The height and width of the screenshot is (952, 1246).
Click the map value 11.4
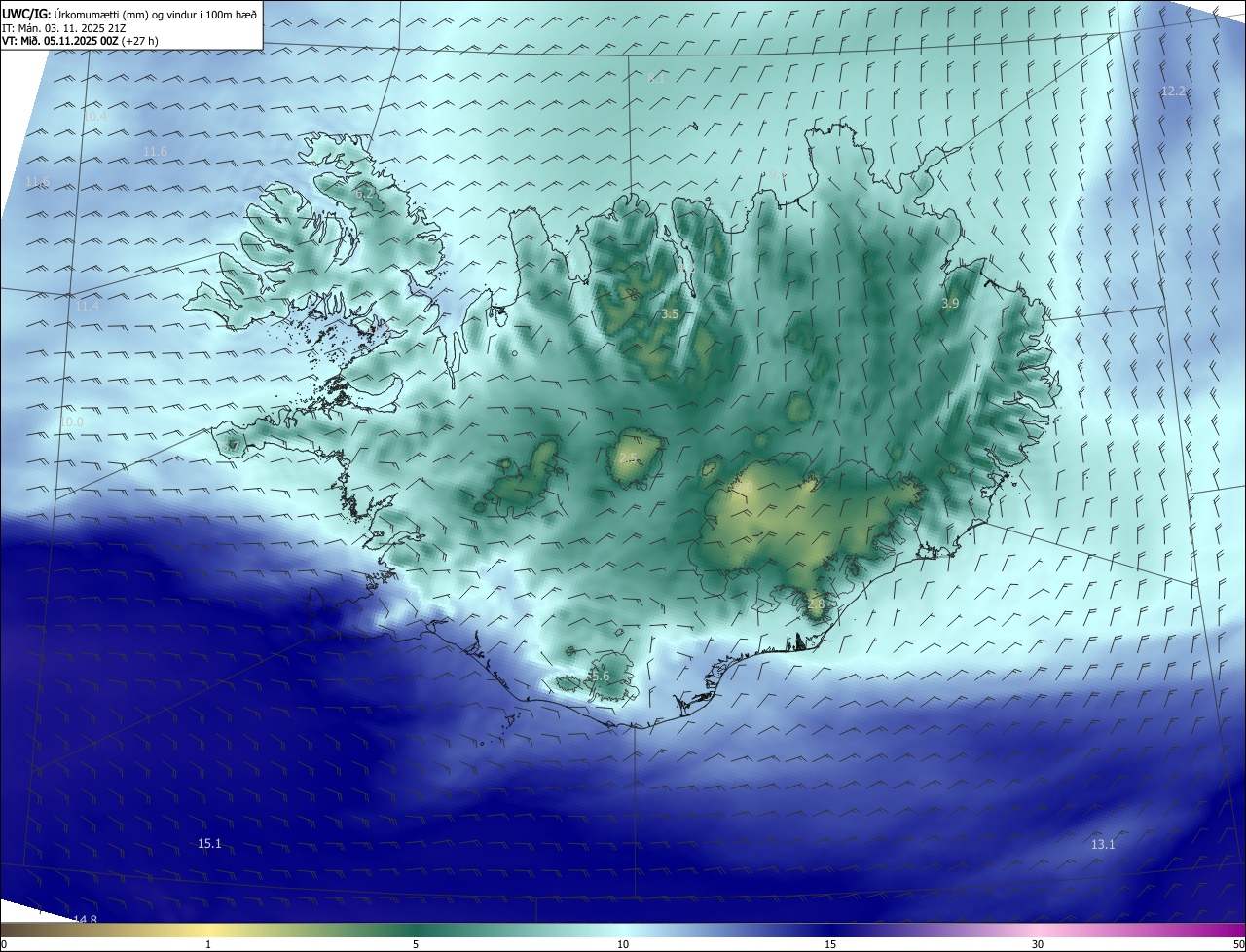[x=88, y=307]
